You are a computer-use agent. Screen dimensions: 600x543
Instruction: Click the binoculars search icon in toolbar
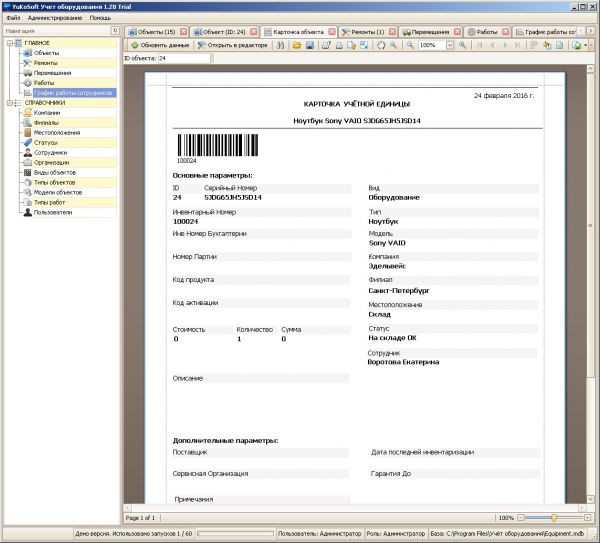282,46
